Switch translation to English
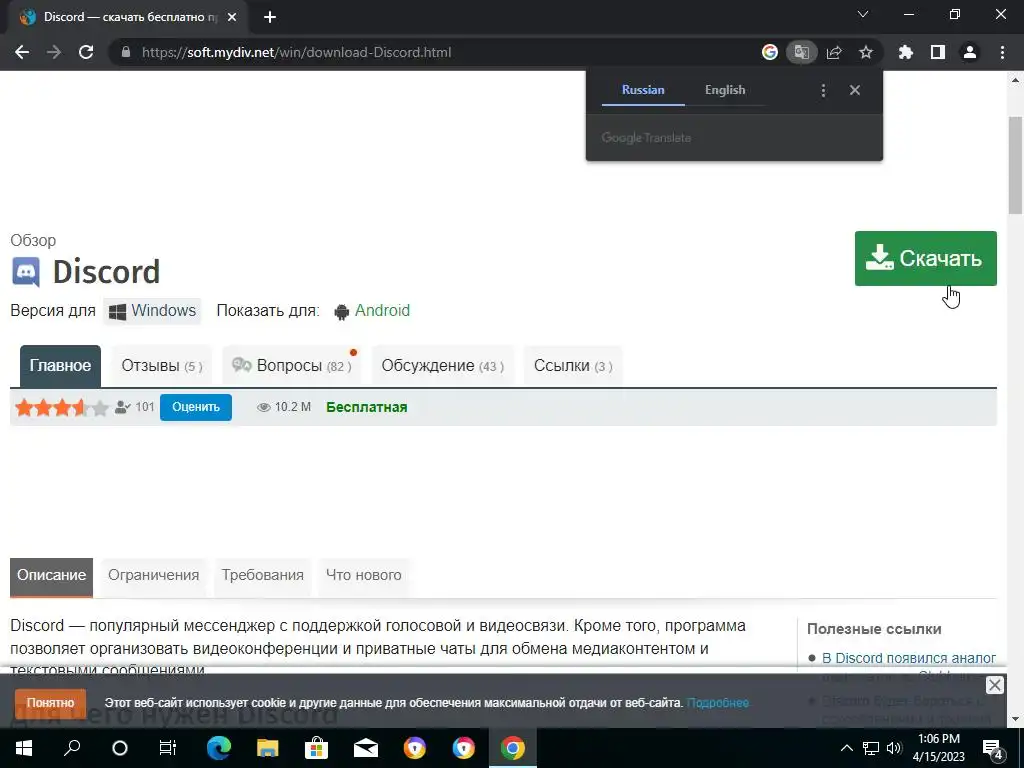 [725, 90]
